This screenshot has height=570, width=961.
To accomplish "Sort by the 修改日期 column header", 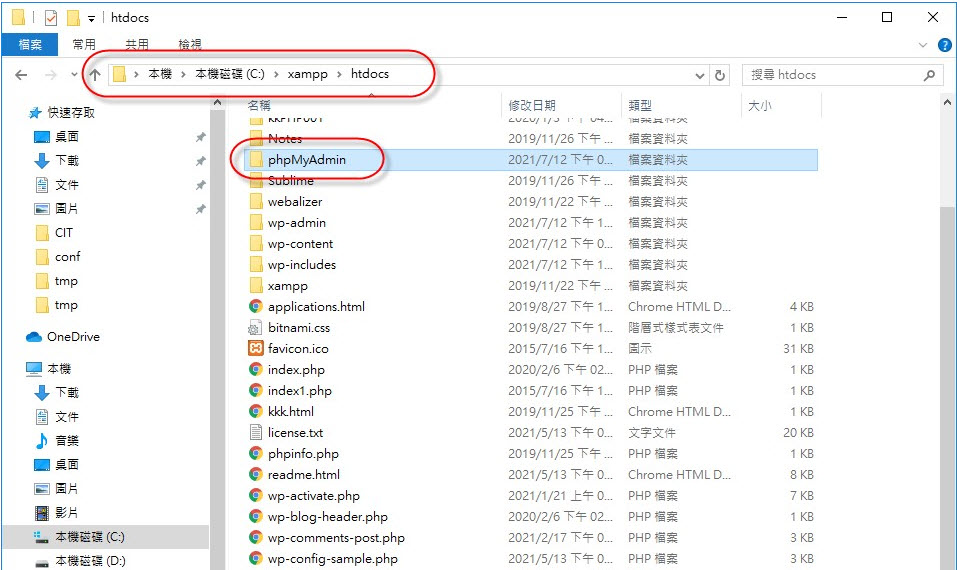I will [x=532, y=105].
